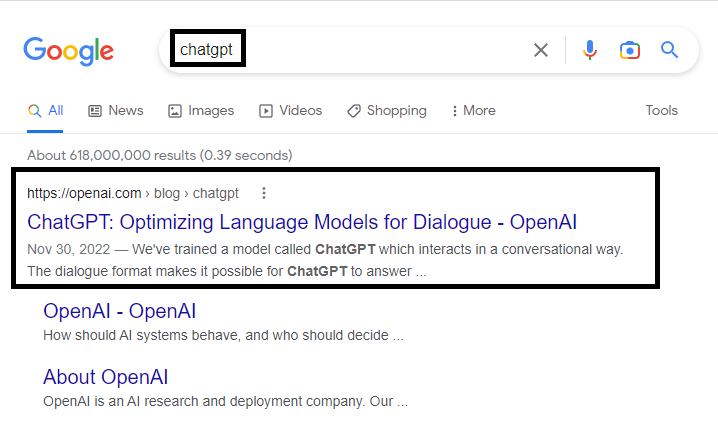Image resolution: width=718 pixels, height=424 pixels.
Task: Start voice search with microphone icon
Action: point(590,50)
